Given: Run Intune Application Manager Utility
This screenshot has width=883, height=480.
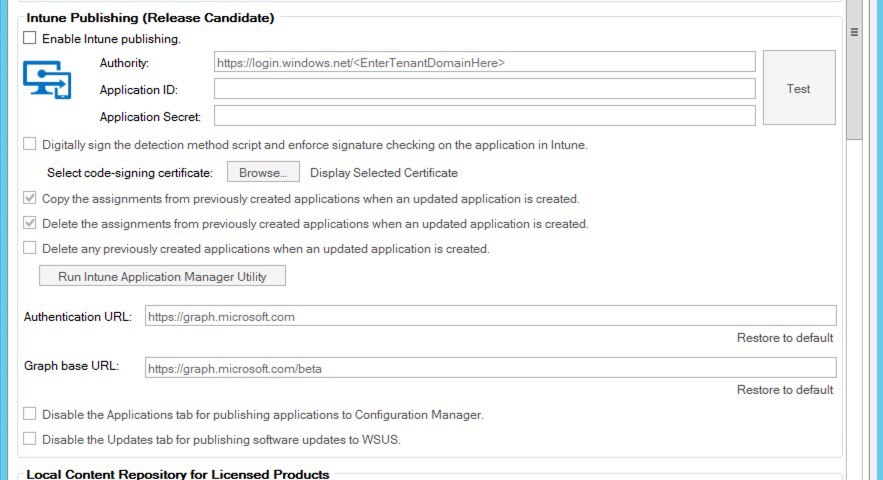Looking at the screenshot, I should tap(162, 276).
